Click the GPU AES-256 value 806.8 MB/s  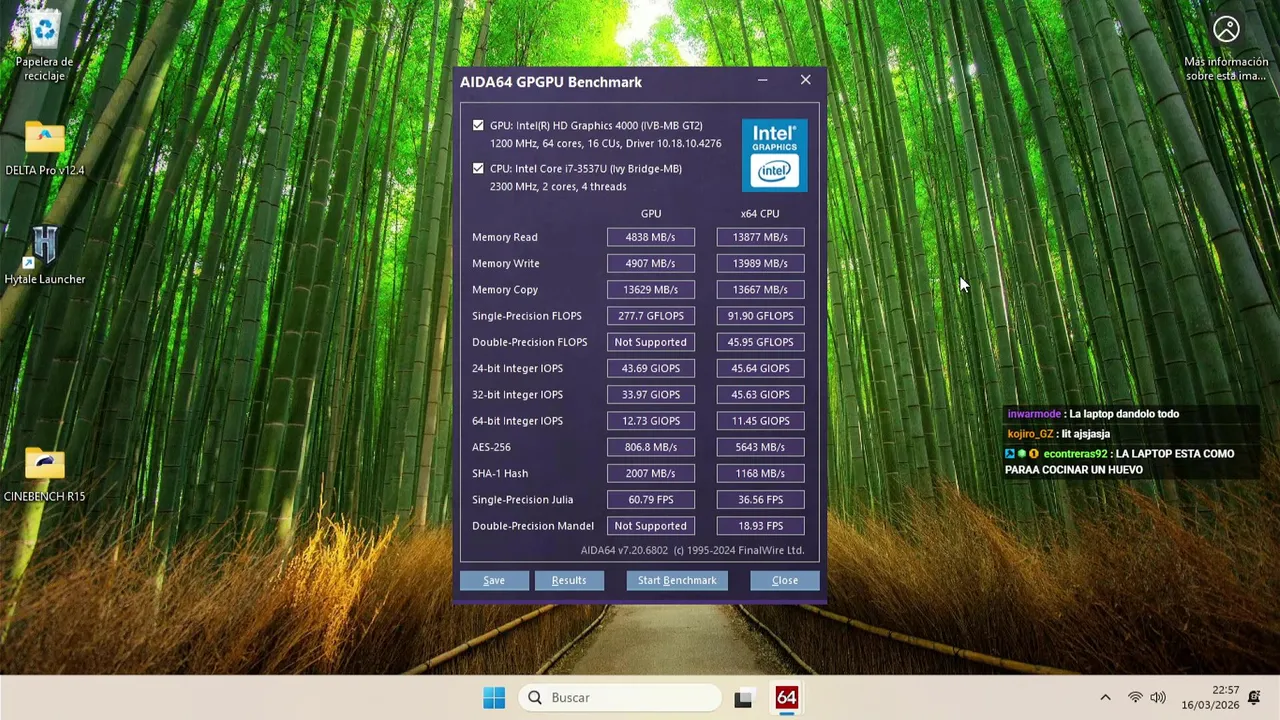650,447
